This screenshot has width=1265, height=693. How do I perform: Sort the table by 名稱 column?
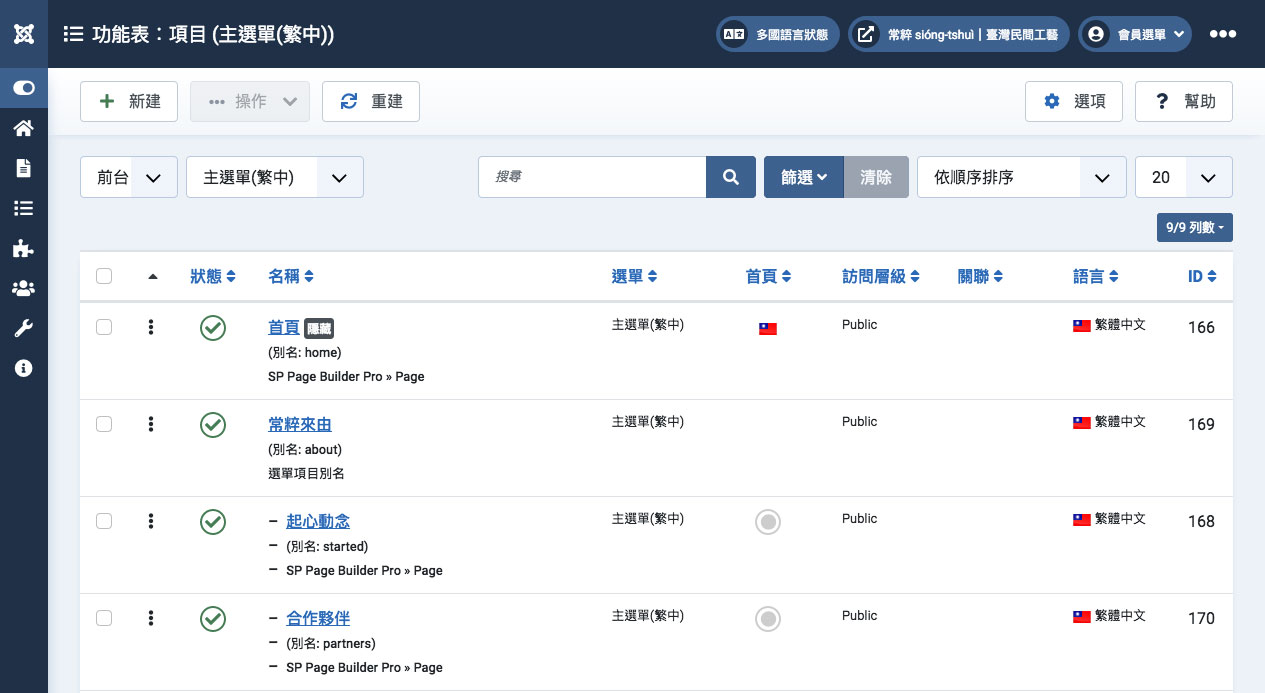click(291, 276)
